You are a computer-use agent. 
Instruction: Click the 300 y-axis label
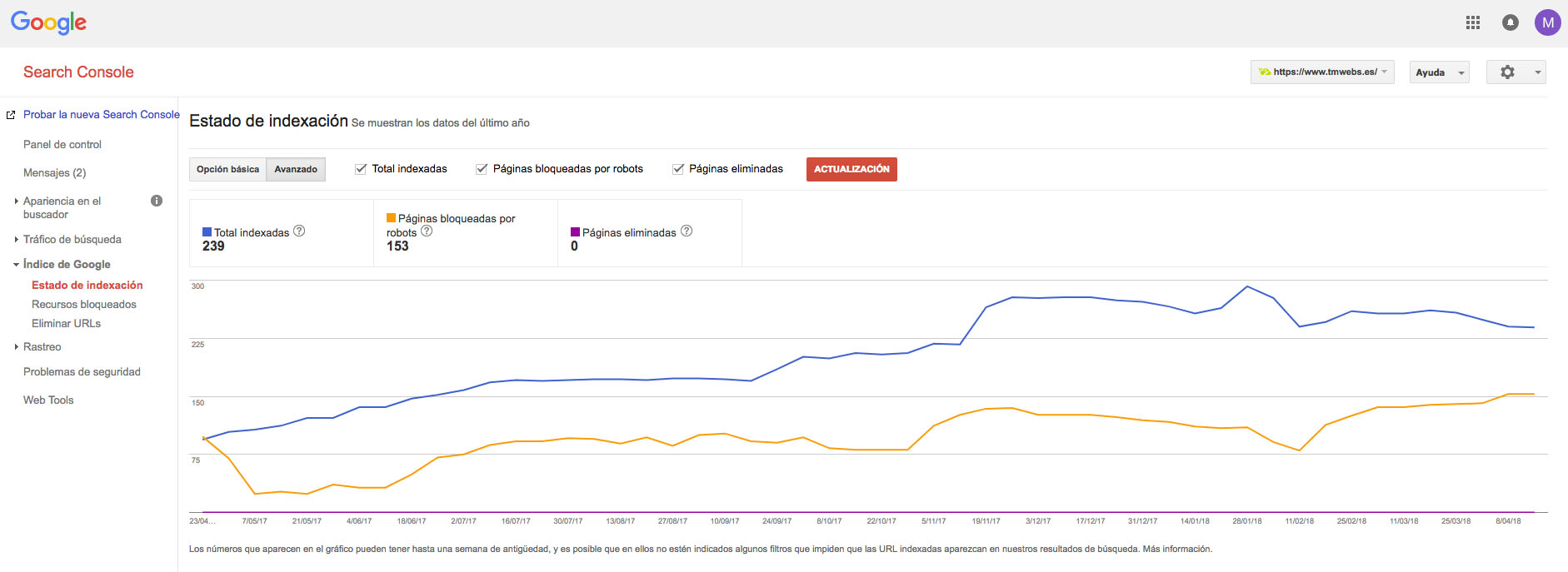tap(197, 286)
